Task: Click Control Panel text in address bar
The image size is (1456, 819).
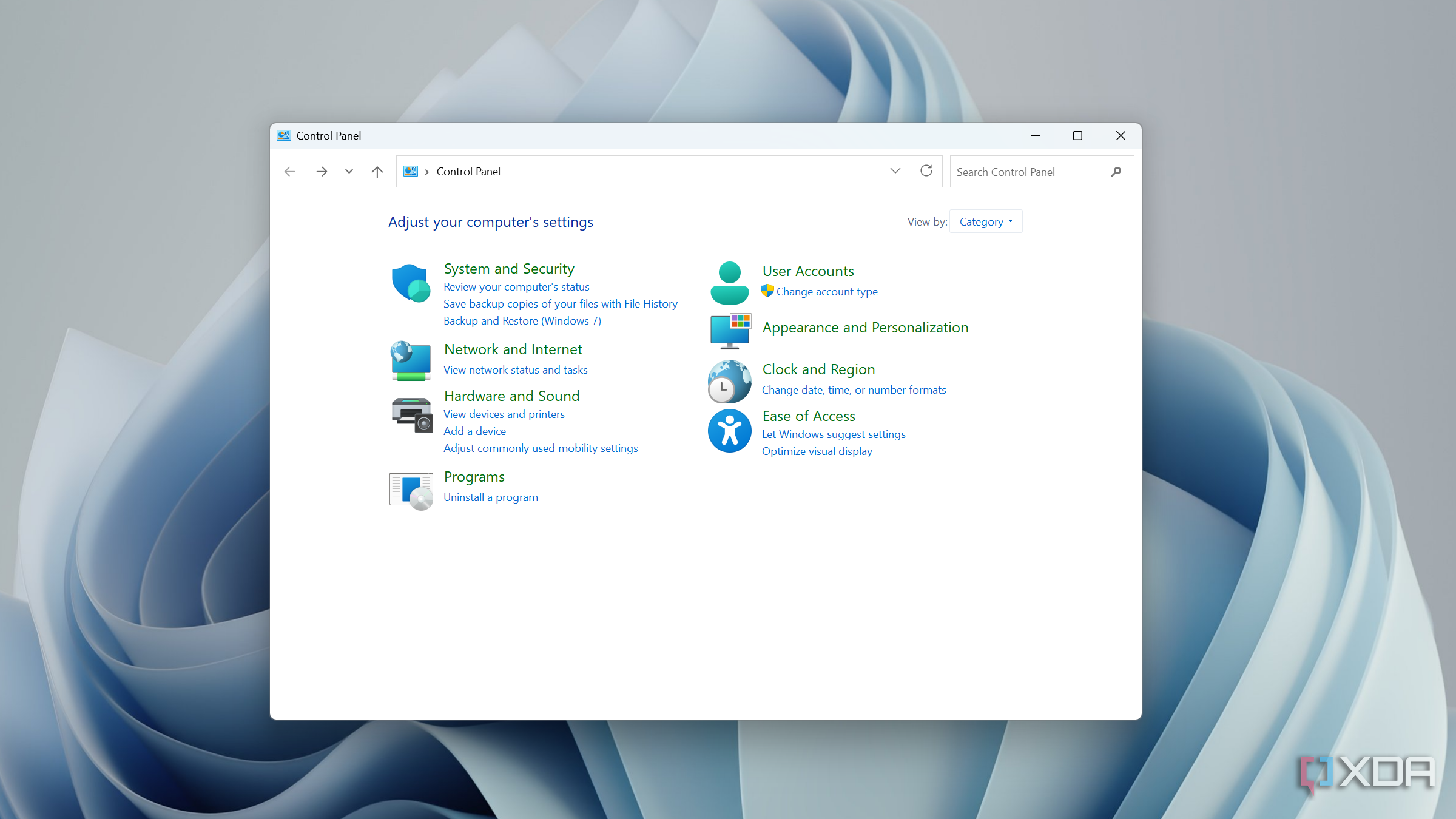Action: tap(468, 172)
